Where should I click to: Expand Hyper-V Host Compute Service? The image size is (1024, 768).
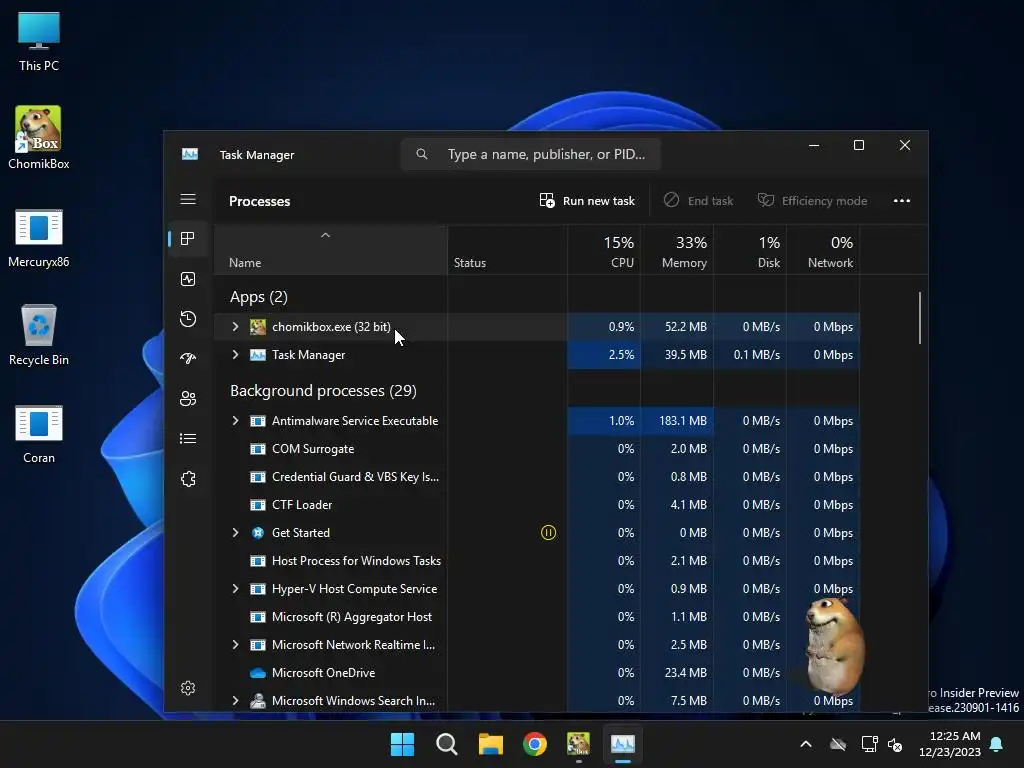click(x=236, y=589)
